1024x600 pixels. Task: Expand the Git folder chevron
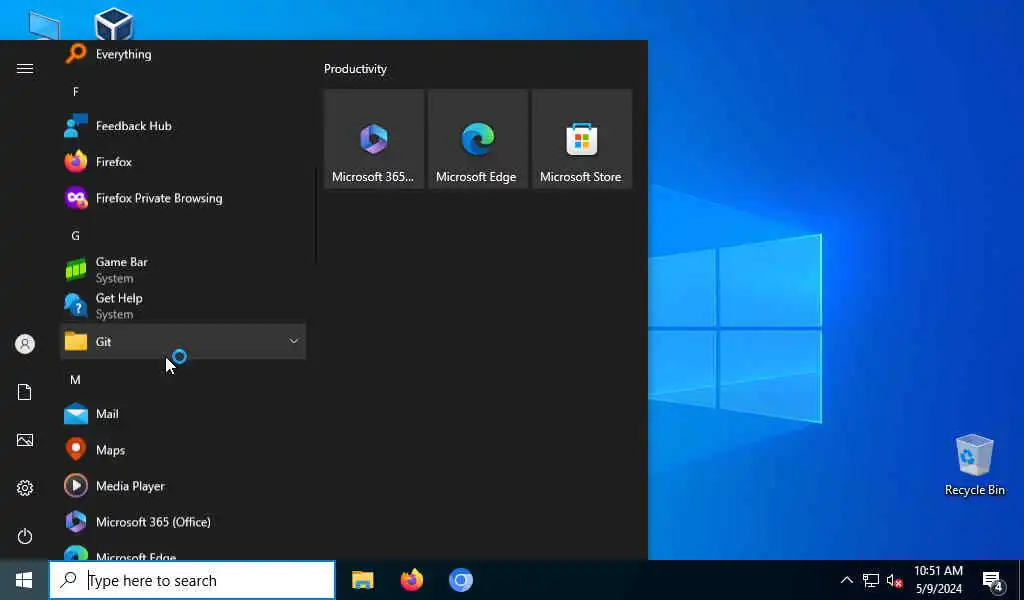[294, 341]
